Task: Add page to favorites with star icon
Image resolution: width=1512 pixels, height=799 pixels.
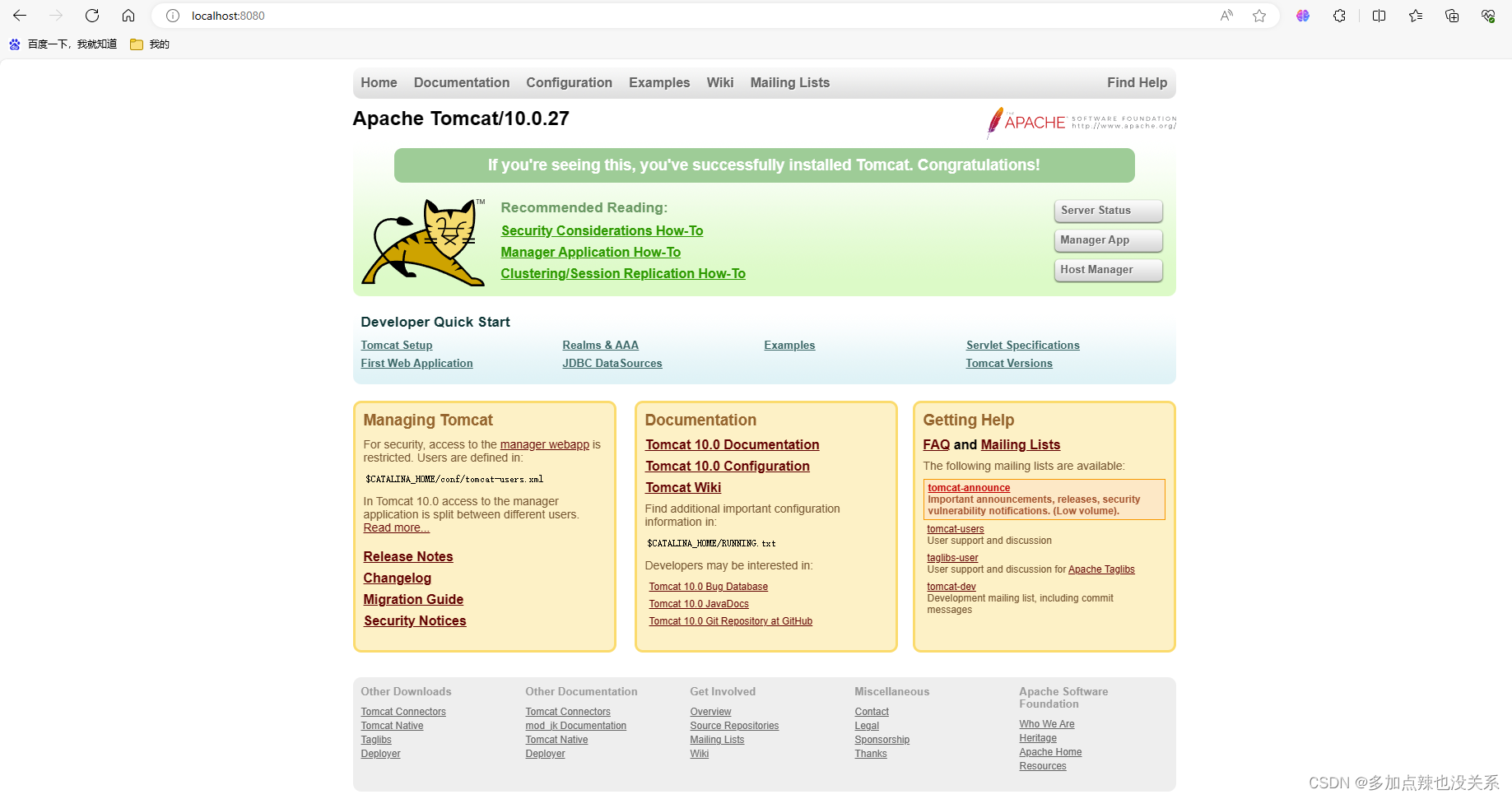Action: coord(1259,16)
